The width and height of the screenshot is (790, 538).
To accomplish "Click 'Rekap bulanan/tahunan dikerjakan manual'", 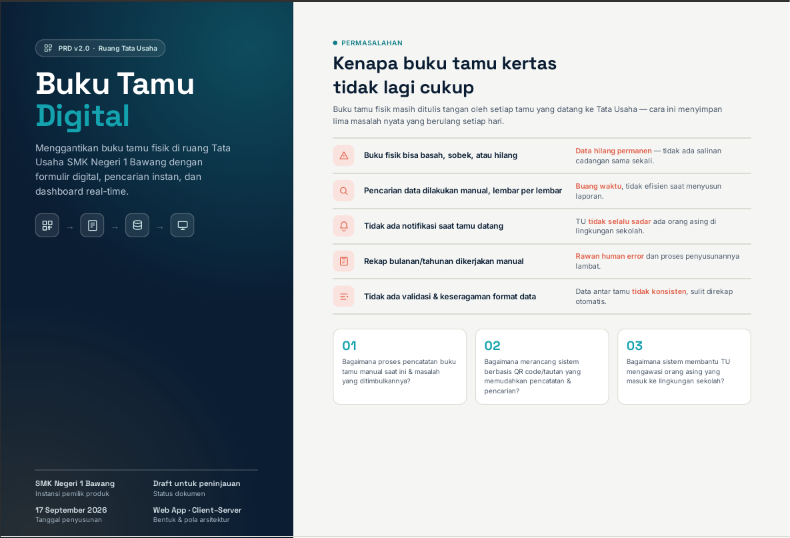I will pos(443,261).
